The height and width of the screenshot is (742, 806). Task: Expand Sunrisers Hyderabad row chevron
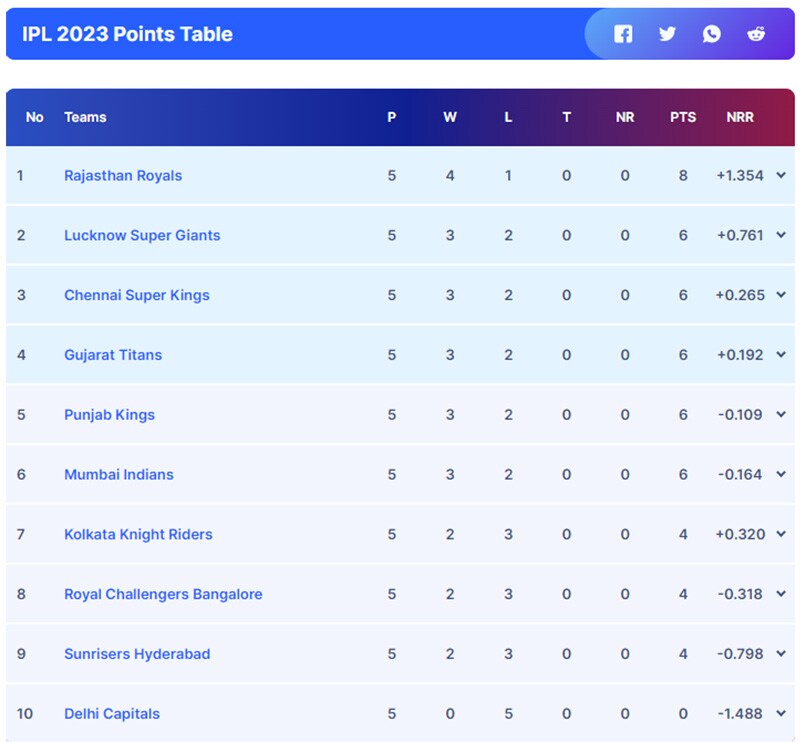click(781, 654)
